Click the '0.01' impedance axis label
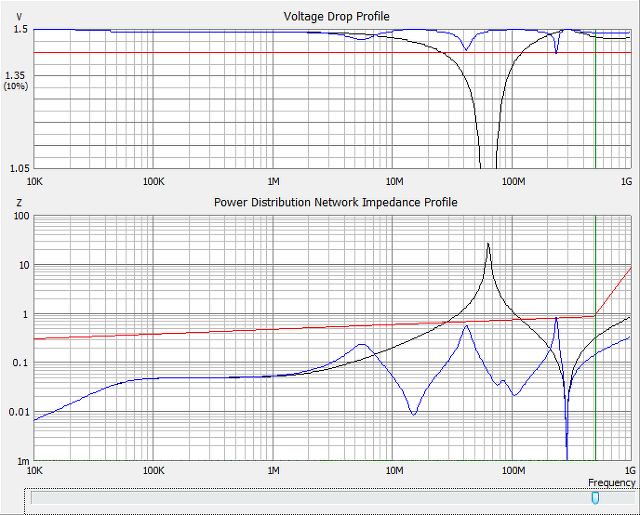Image resolution: width=640 pixels, height=515 pixels. pos(19,412)
